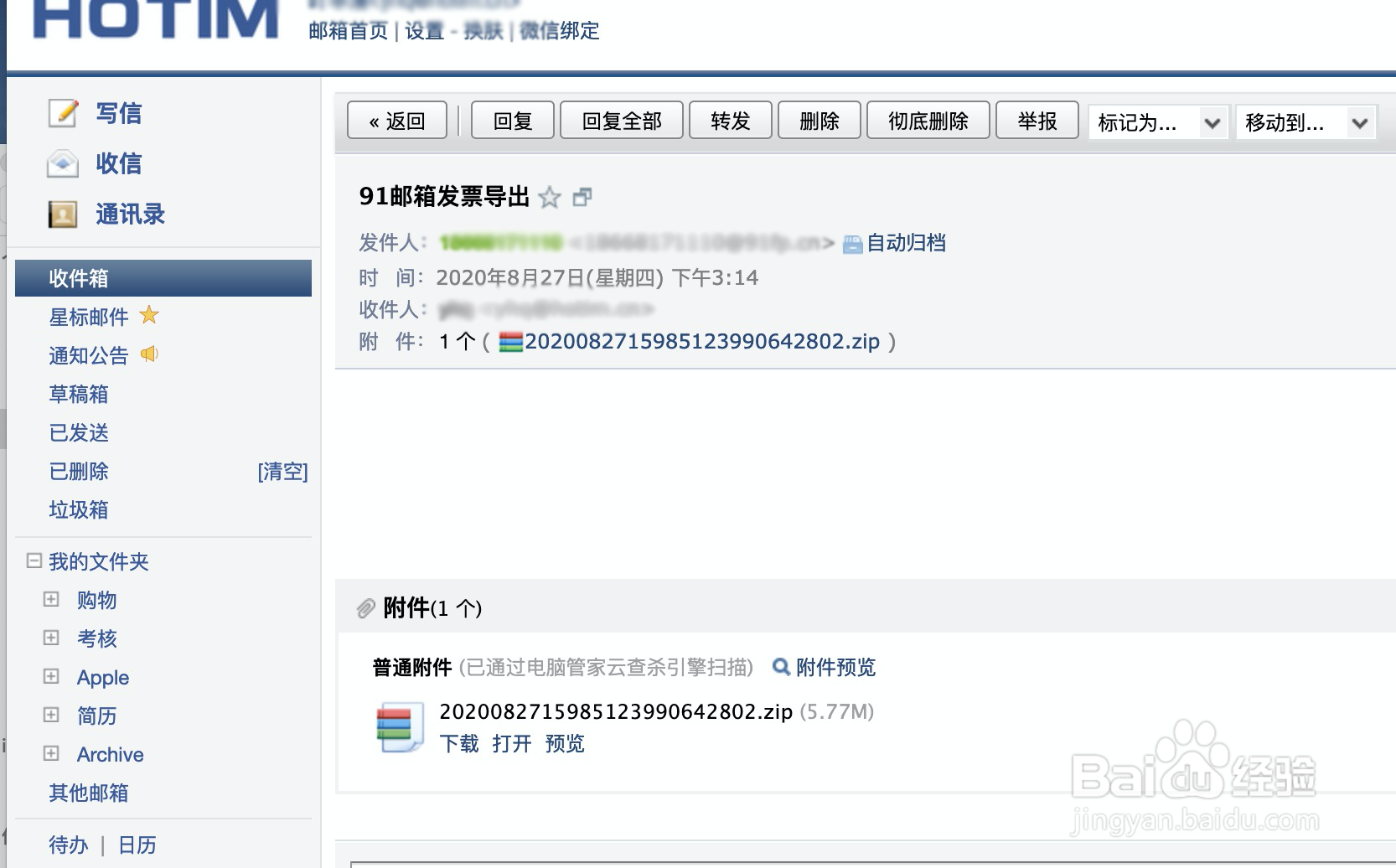Open Archive folder label
The height and width of the screenshot is (868, 1396).
pos(111,754)
